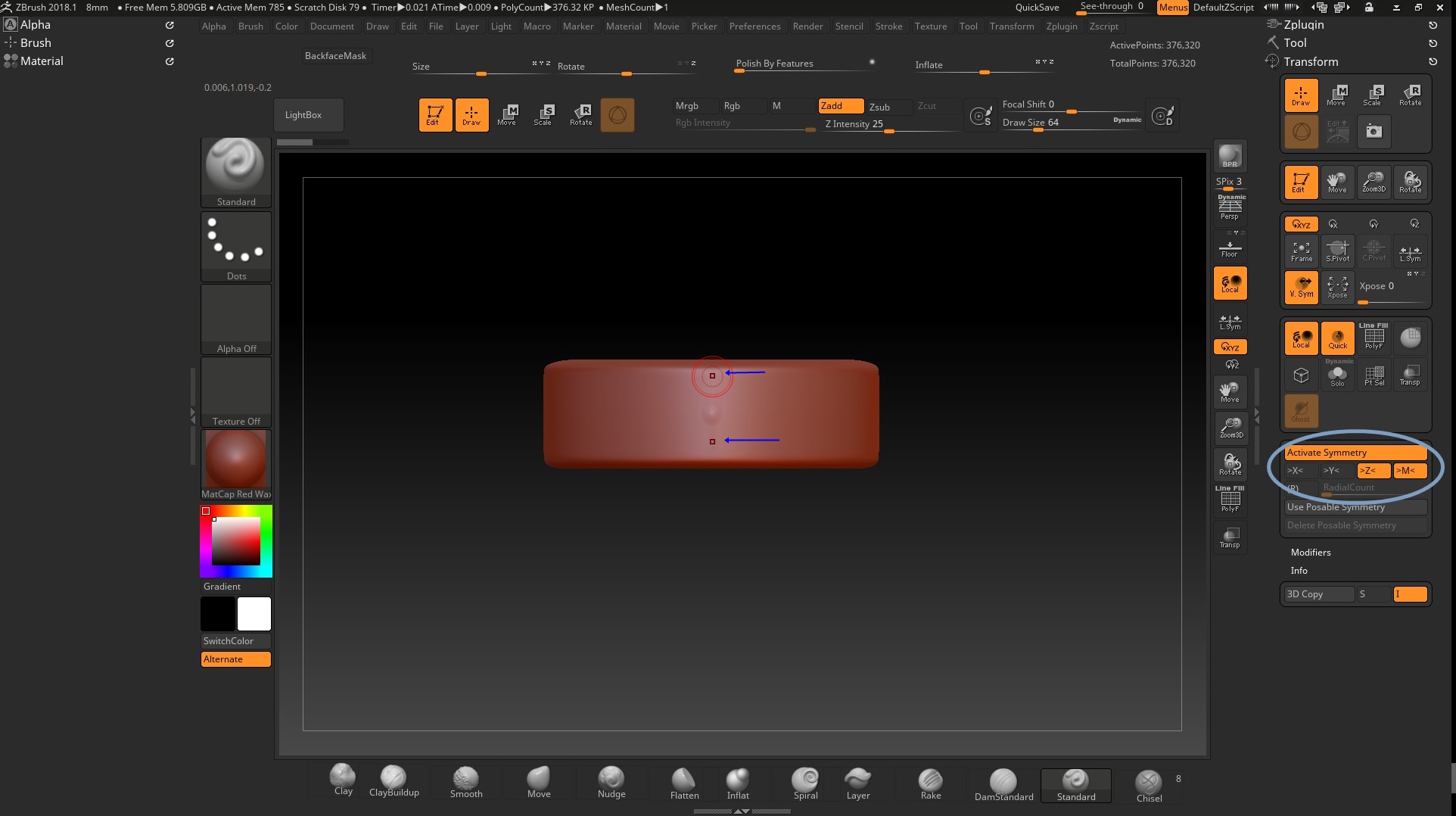Choose the Smooth brush icon
1456x816 pixels.
pos(465,782)
